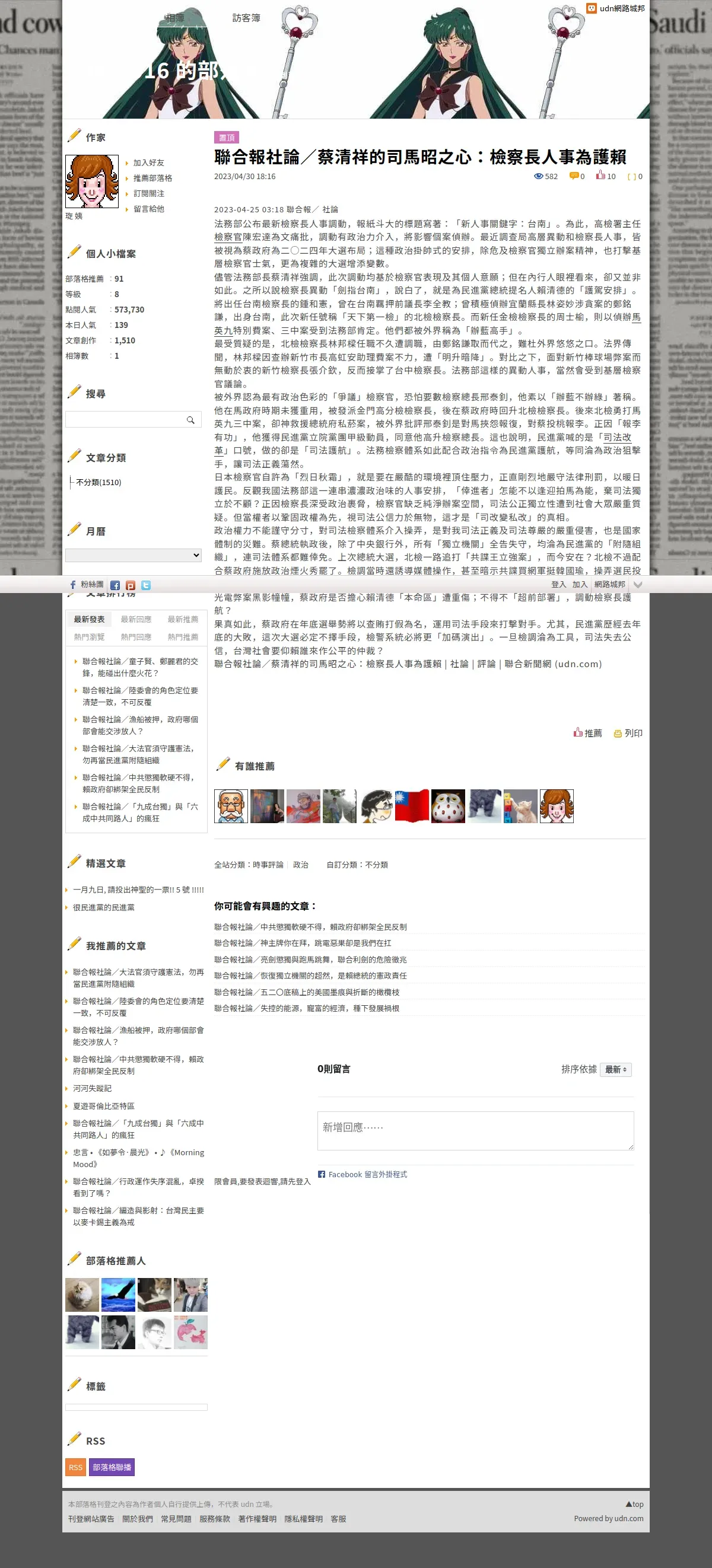This screenshot has height=1568, width=712.
Task: Switch to 最新回應 tab
Action: click(x=136, y=619)
